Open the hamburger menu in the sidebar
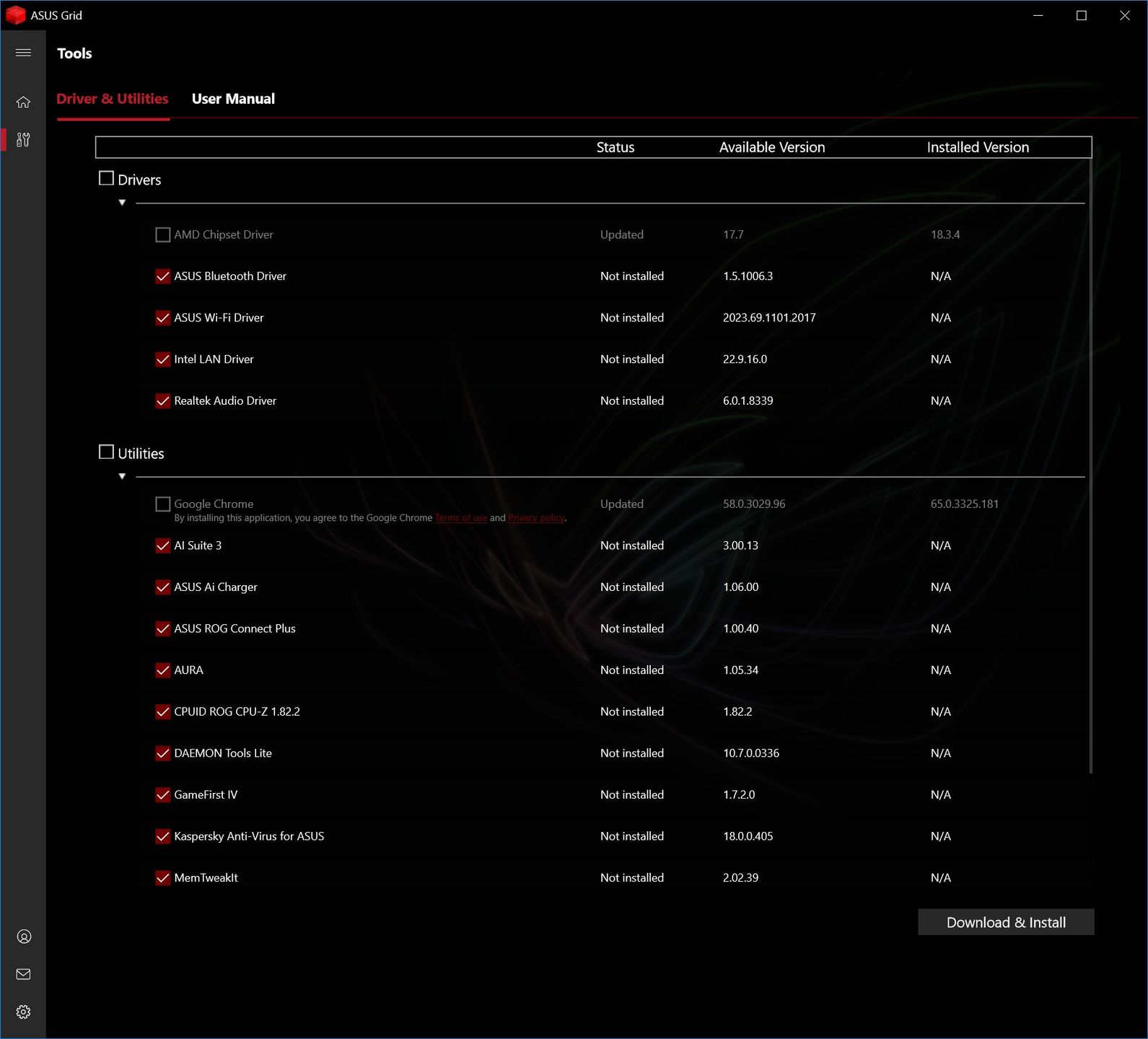 click(x=23, y=53)
